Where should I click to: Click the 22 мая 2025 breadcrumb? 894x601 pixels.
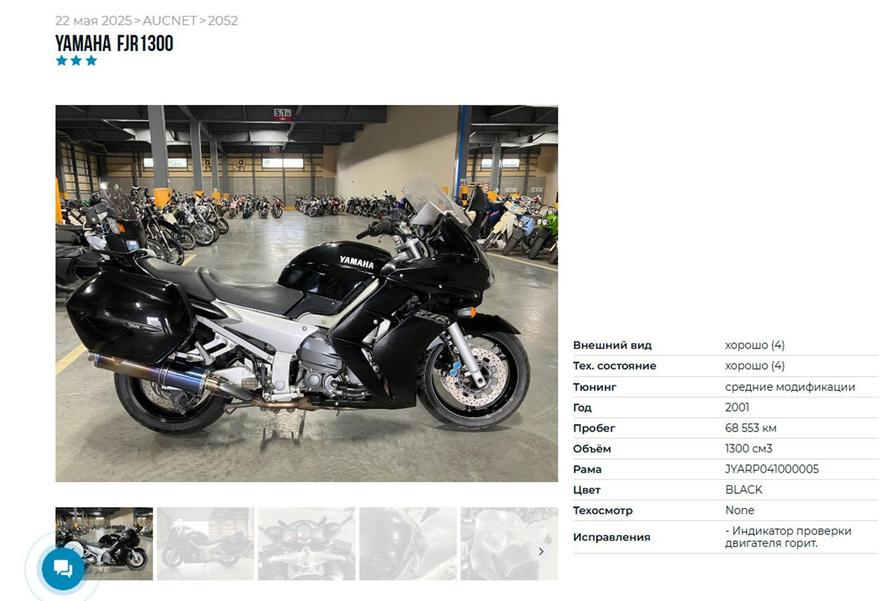pos(93,21)
